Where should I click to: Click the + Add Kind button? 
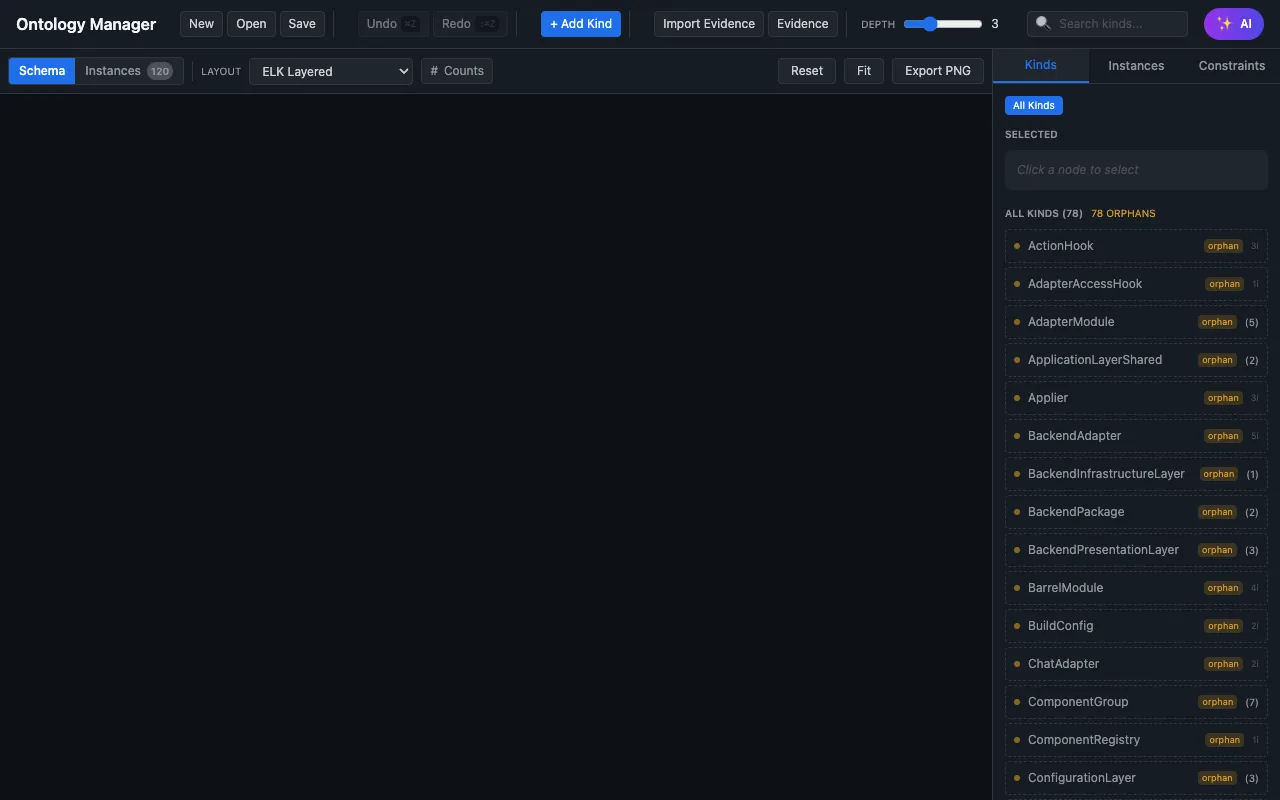pos(580,24)
